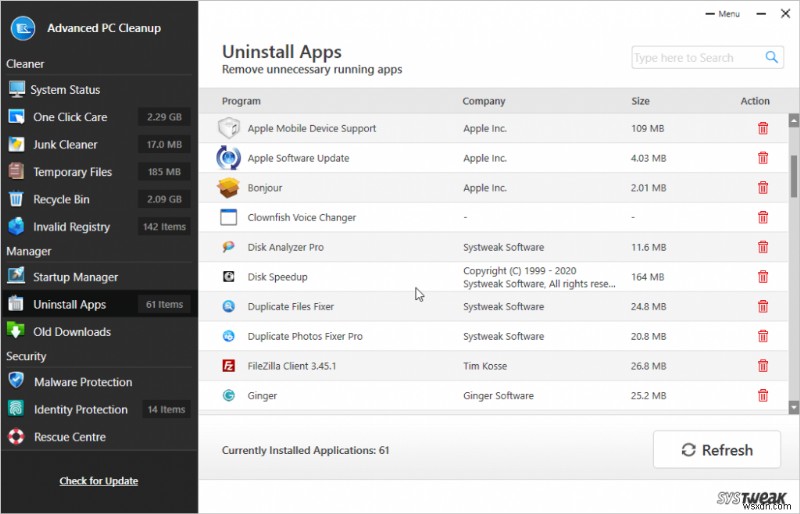The width and height of the screenshot is (800, 514).
Task: Go to Malware Protection section
Action: (82, 382)
